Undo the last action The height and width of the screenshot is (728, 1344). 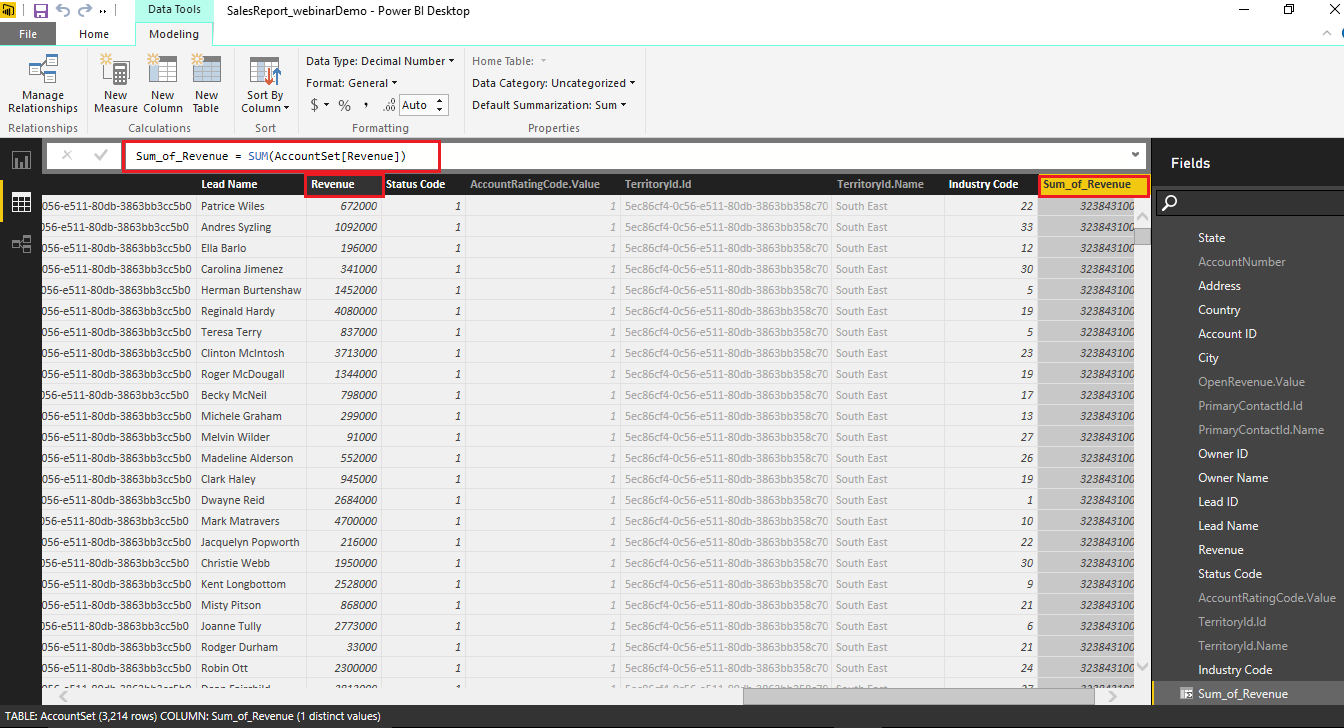[x=63, y=11]
